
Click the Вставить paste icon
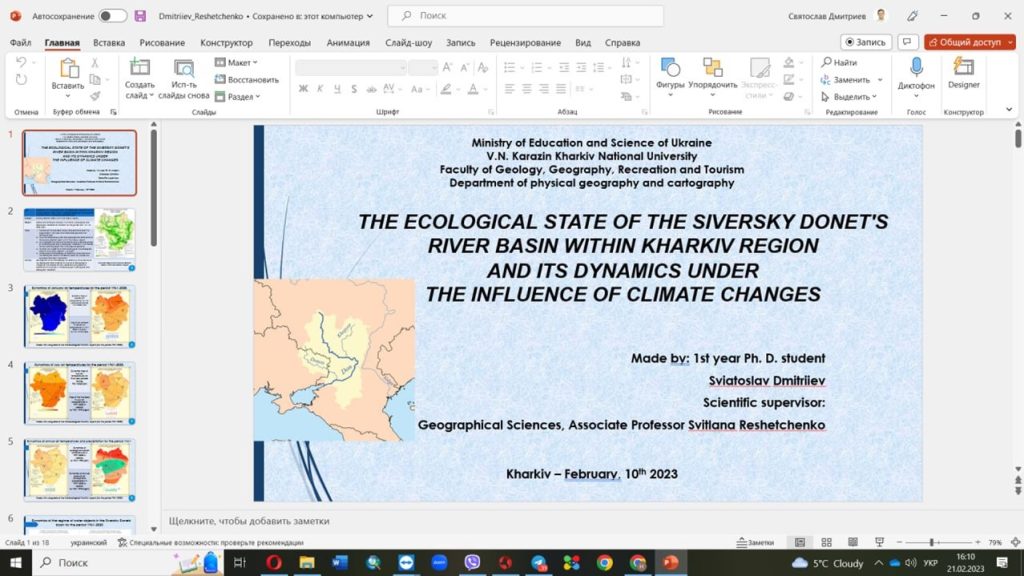68,68
